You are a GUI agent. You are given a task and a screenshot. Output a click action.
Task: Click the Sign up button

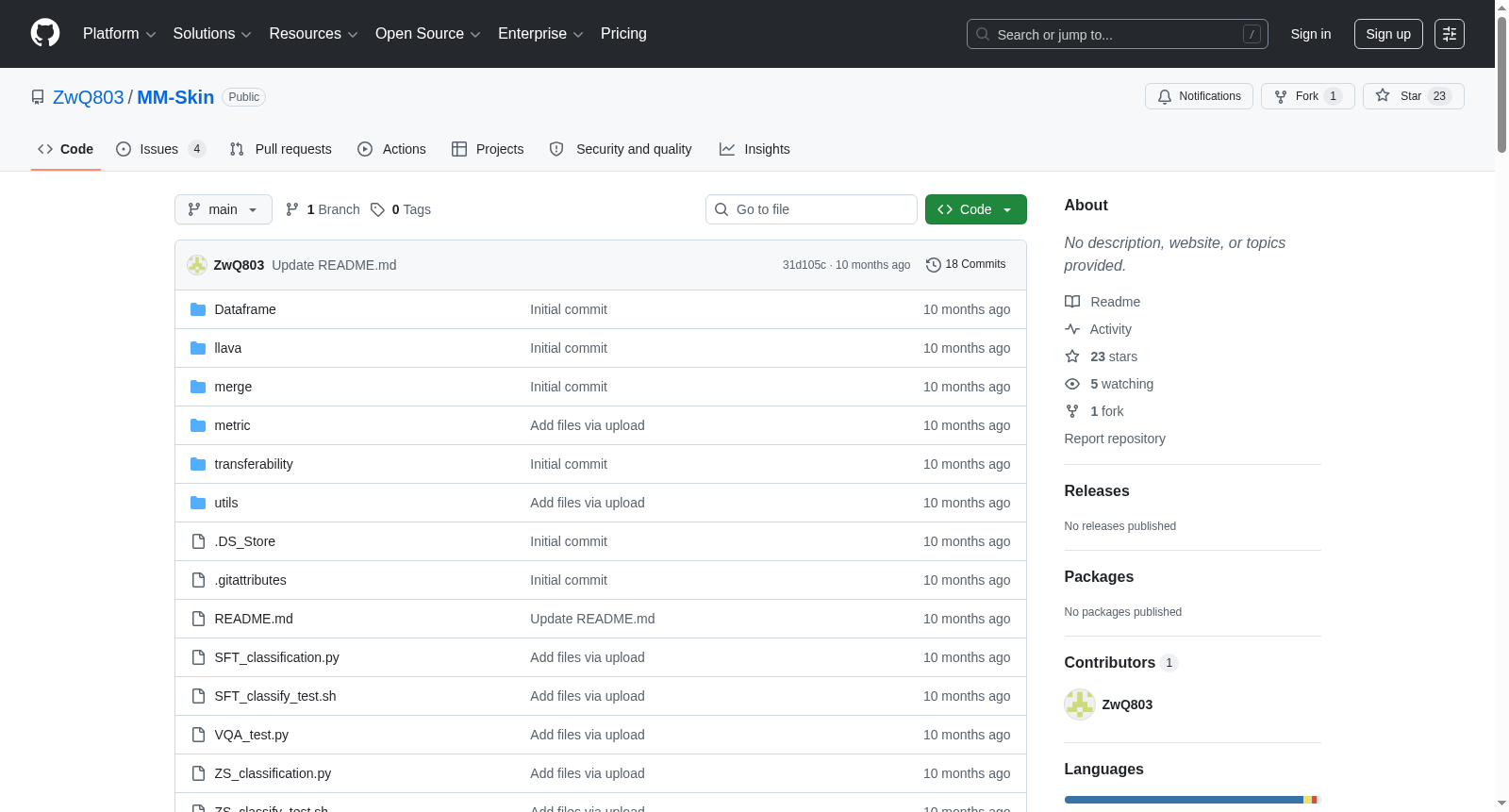[x=1388, y=34]
